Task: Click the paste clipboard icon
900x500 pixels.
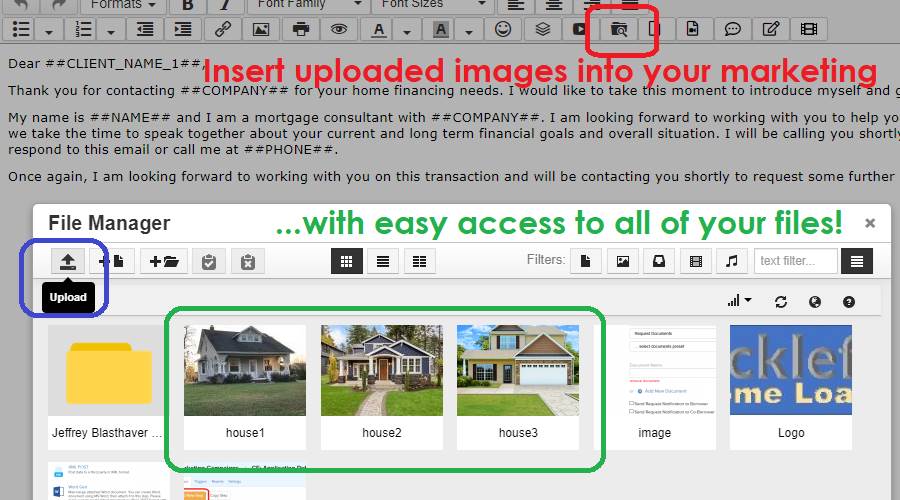Action: 209,262
